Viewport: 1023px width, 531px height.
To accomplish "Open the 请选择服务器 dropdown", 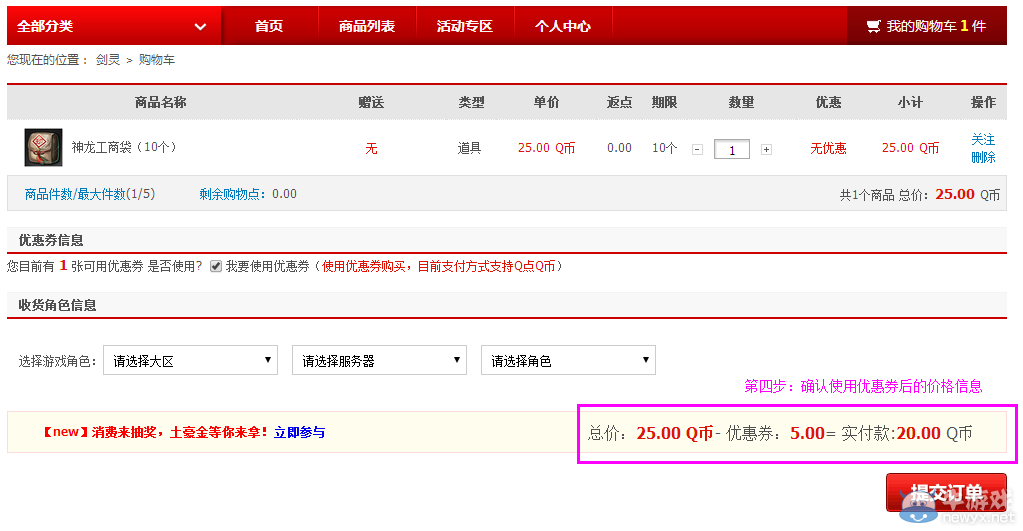I will pyautogui.click(x=379, y=360).
